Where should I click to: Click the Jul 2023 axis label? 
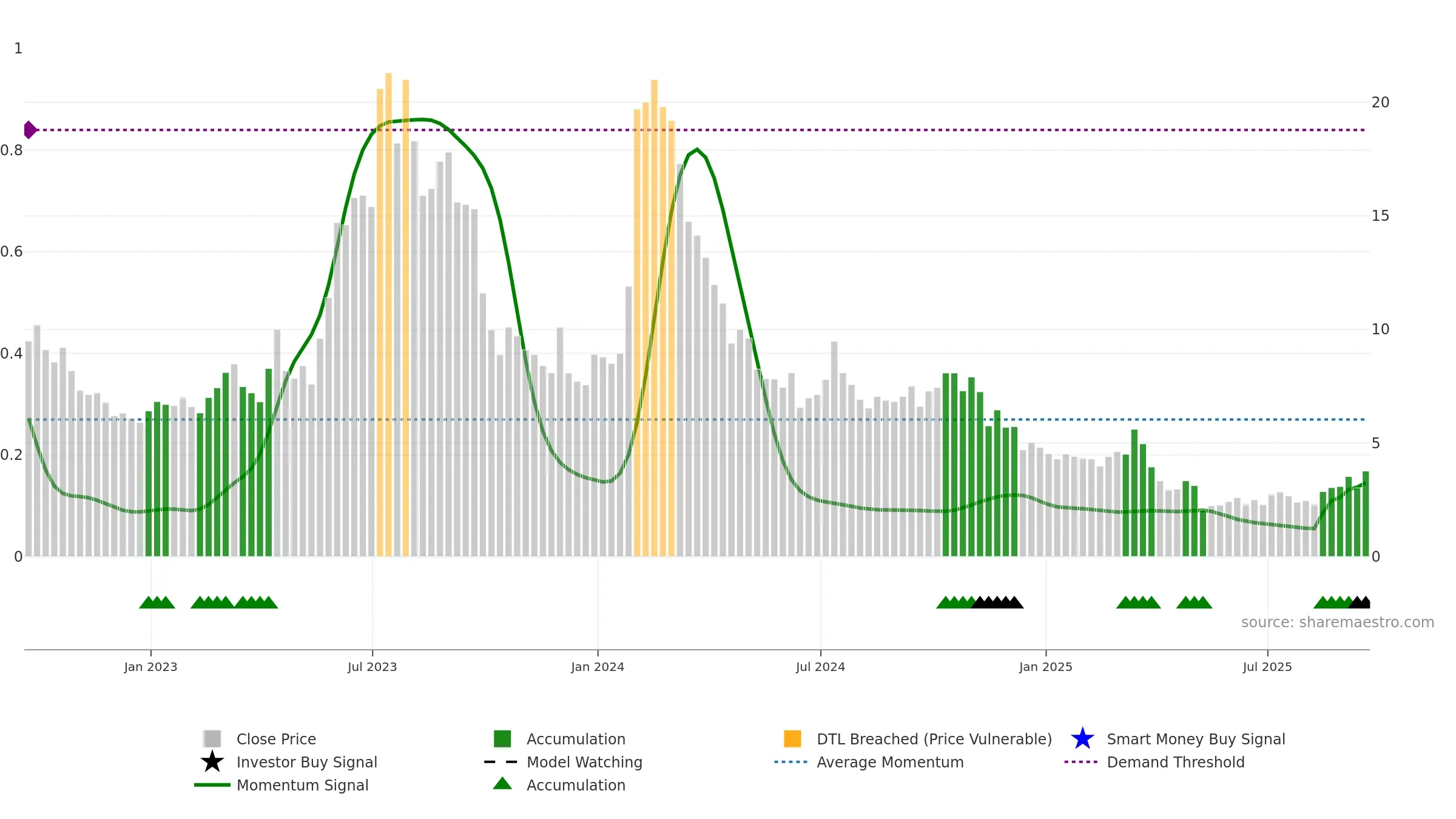tap(372, 667)
